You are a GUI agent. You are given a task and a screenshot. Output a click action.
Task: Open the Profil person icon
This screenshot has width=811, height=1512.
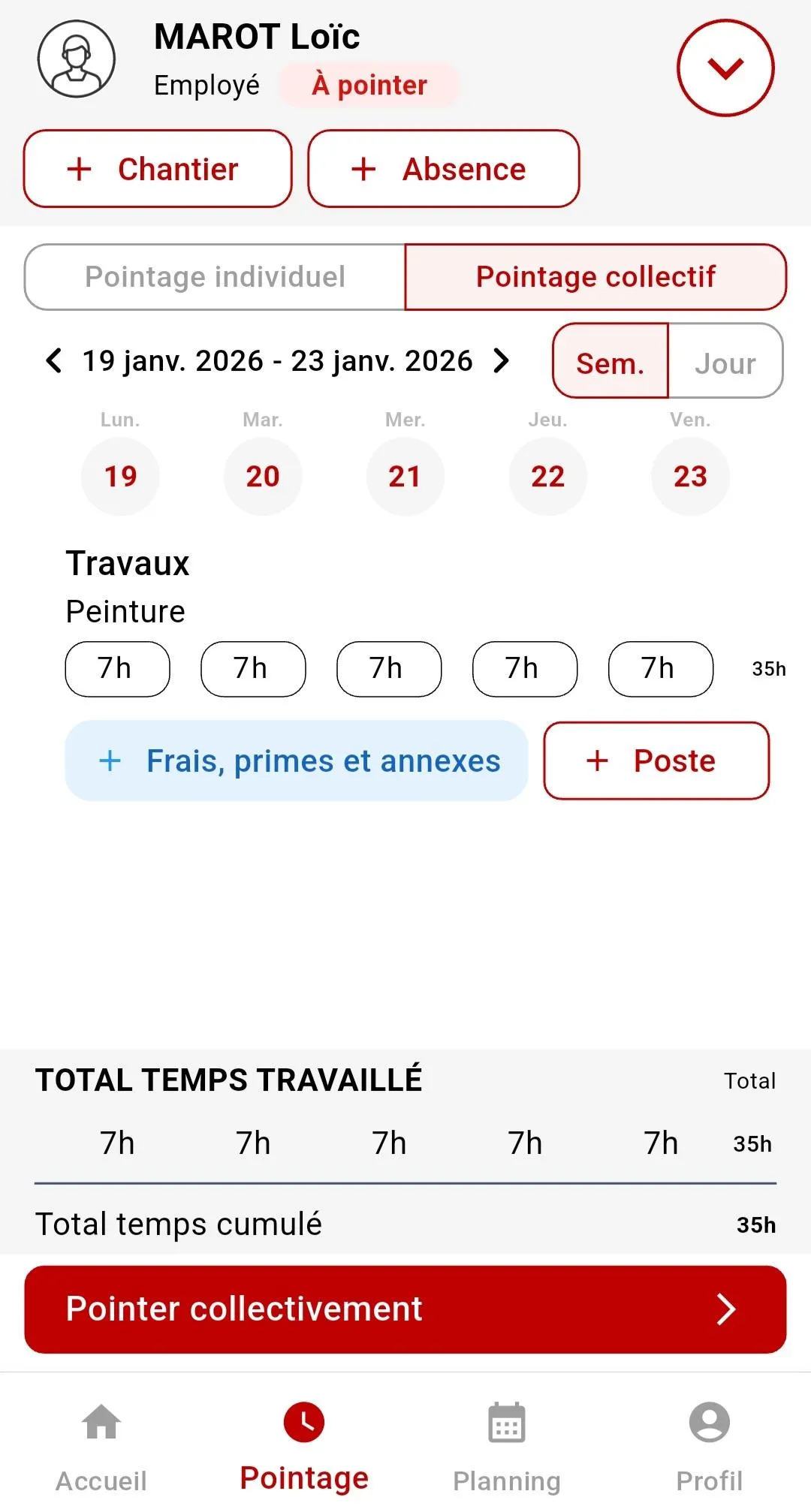pos(710,1422)
